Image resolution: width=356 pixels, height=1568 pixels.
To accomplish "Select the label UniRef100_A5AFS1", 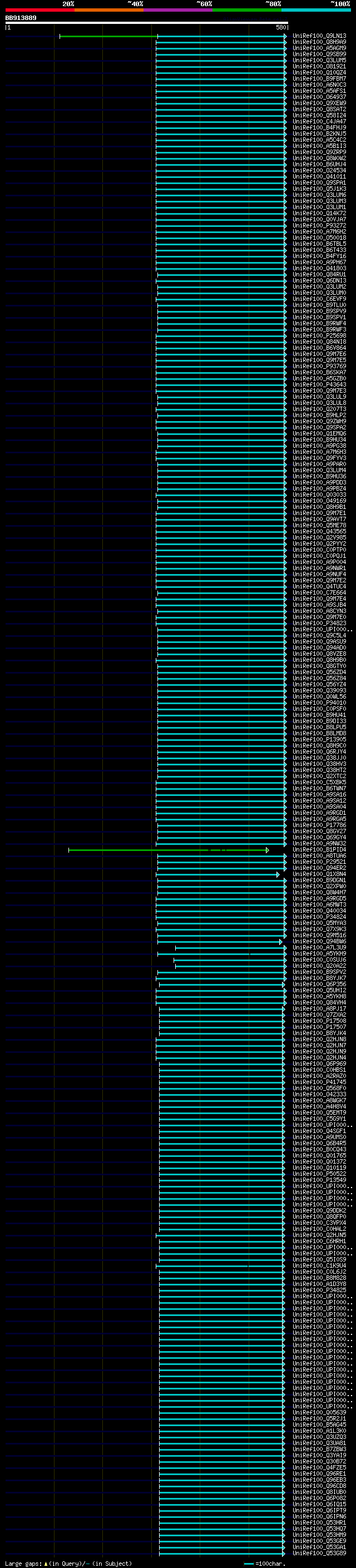I will (319, 91).
